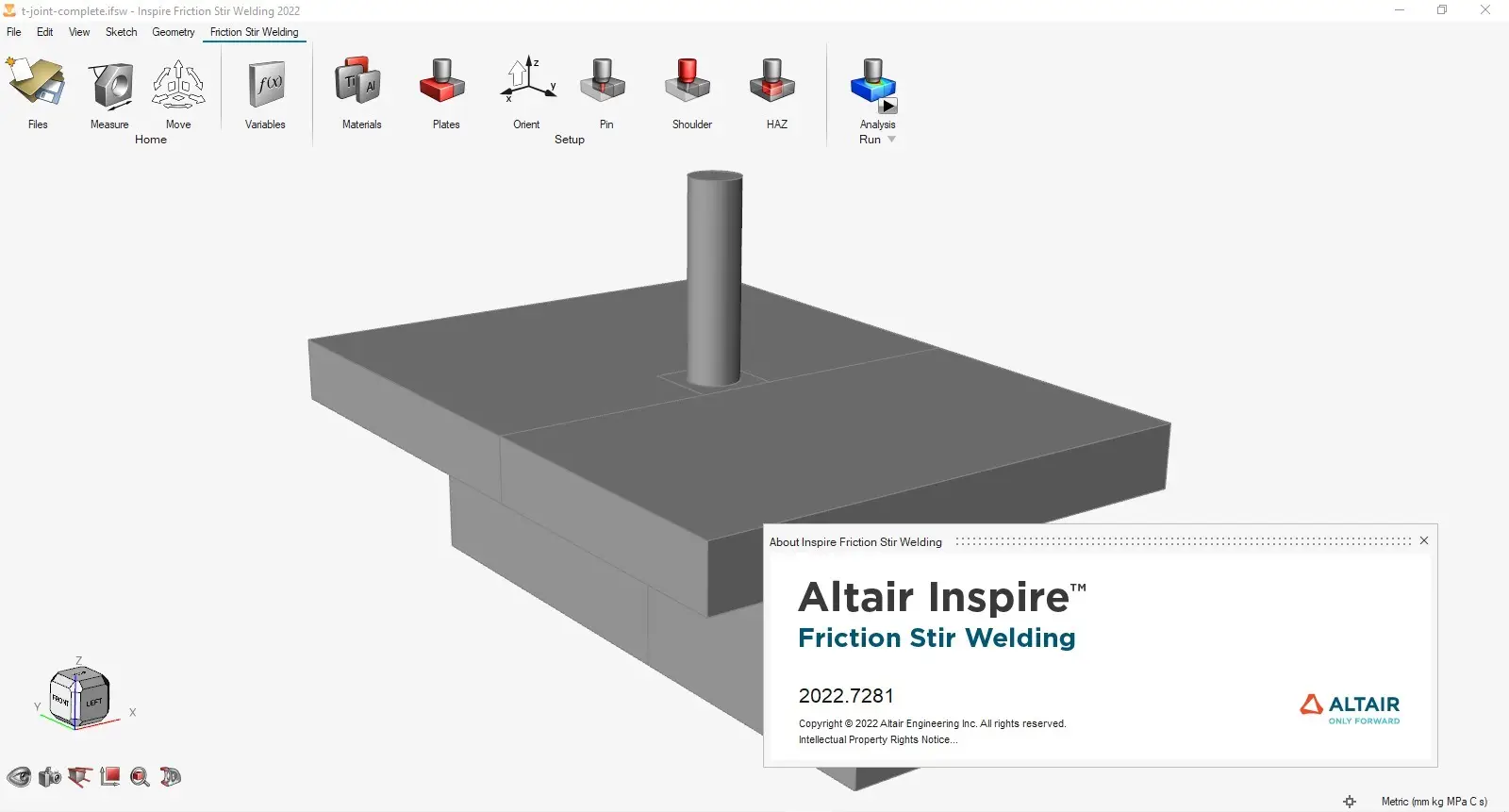Screen dimensions: 1509x812
Task: Open the View menu
Action: (x=79, y=32)
